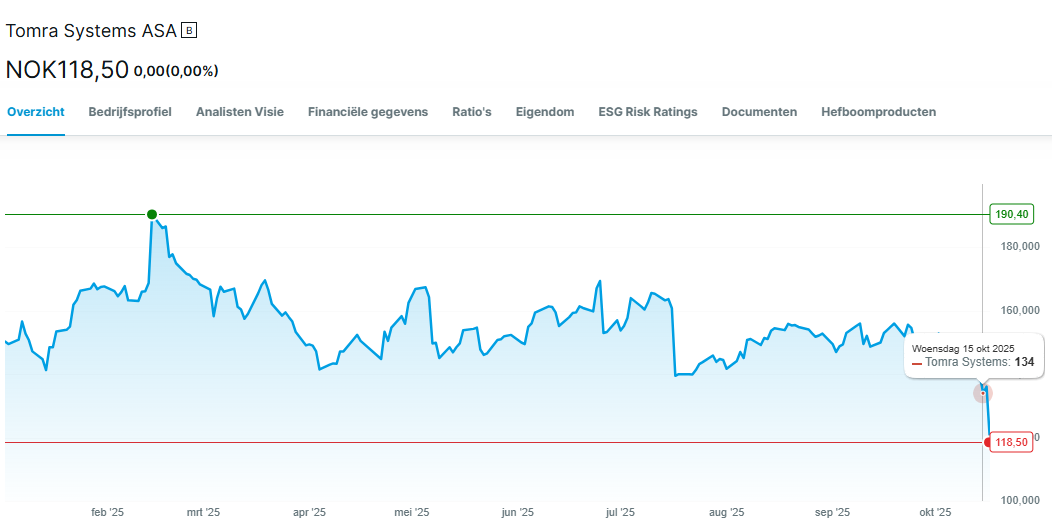Click the green high-point dot on the chart
Image resolution: width=1052 pixels, height=519 pixels.
152,214
